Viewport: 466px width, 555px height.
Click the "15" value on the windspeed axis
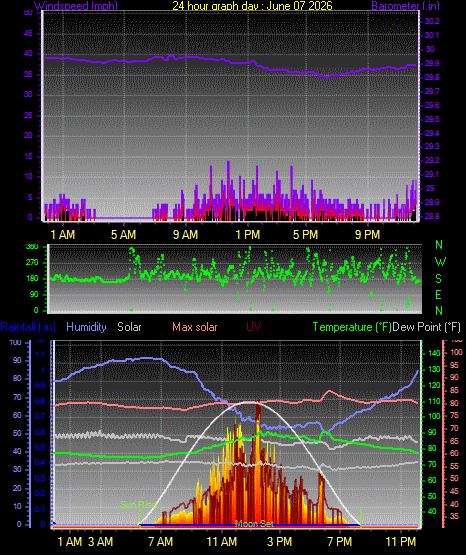28,156
